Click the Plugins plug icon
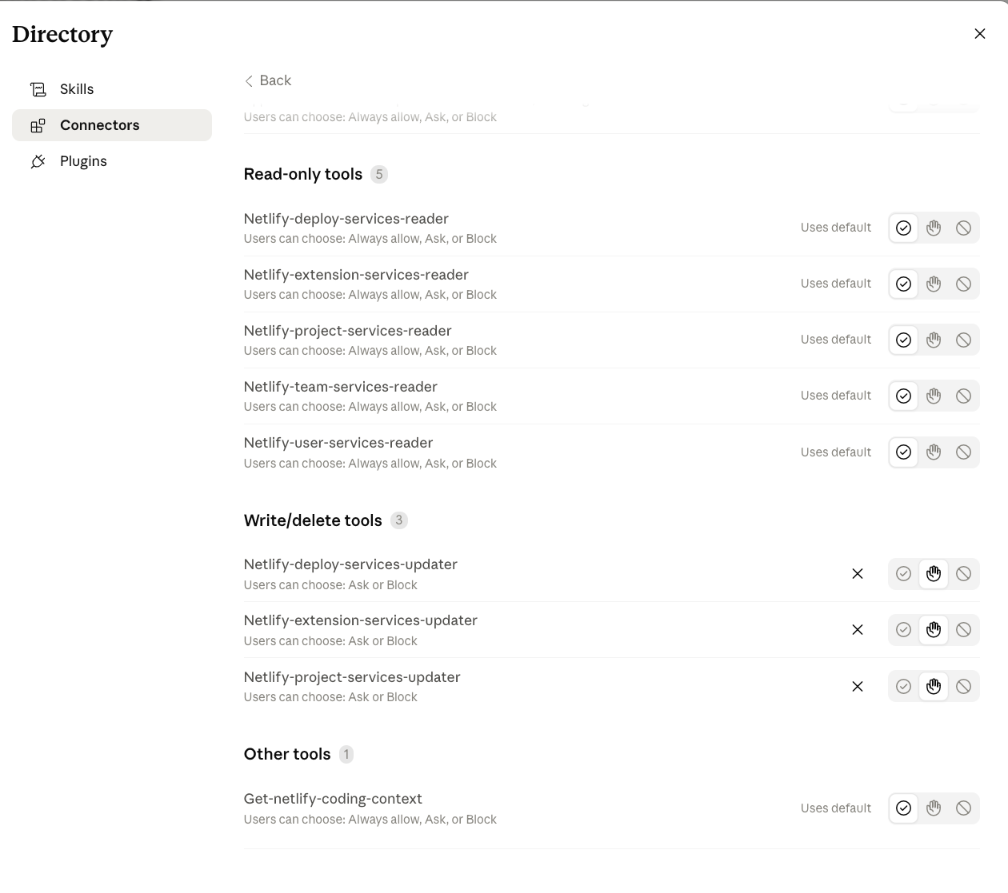The image size is (1008, 893). pyautogui.click(x=38, y=161)
